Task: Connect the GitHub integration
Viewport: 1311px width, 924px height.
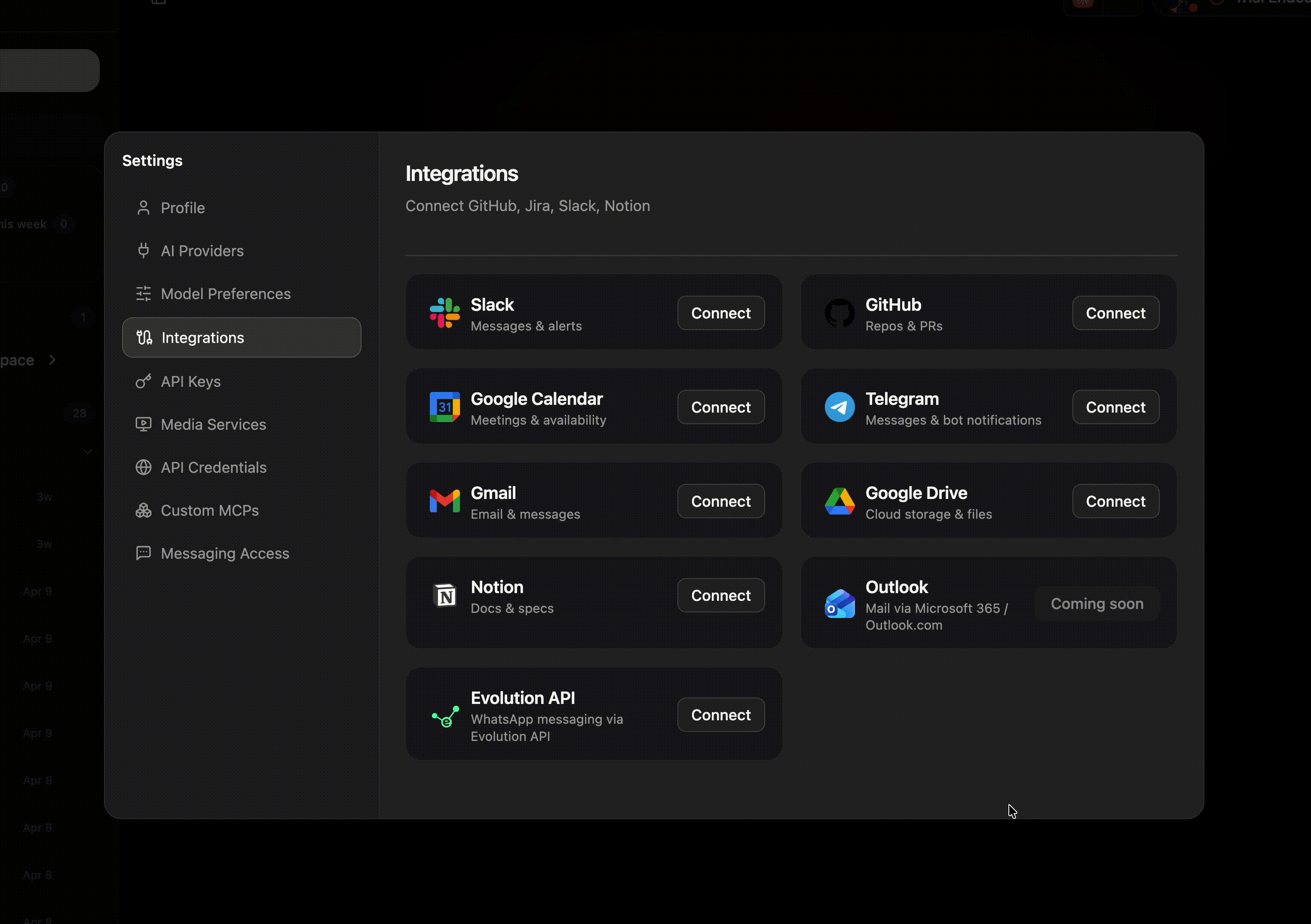Action: click(1115, 313)
